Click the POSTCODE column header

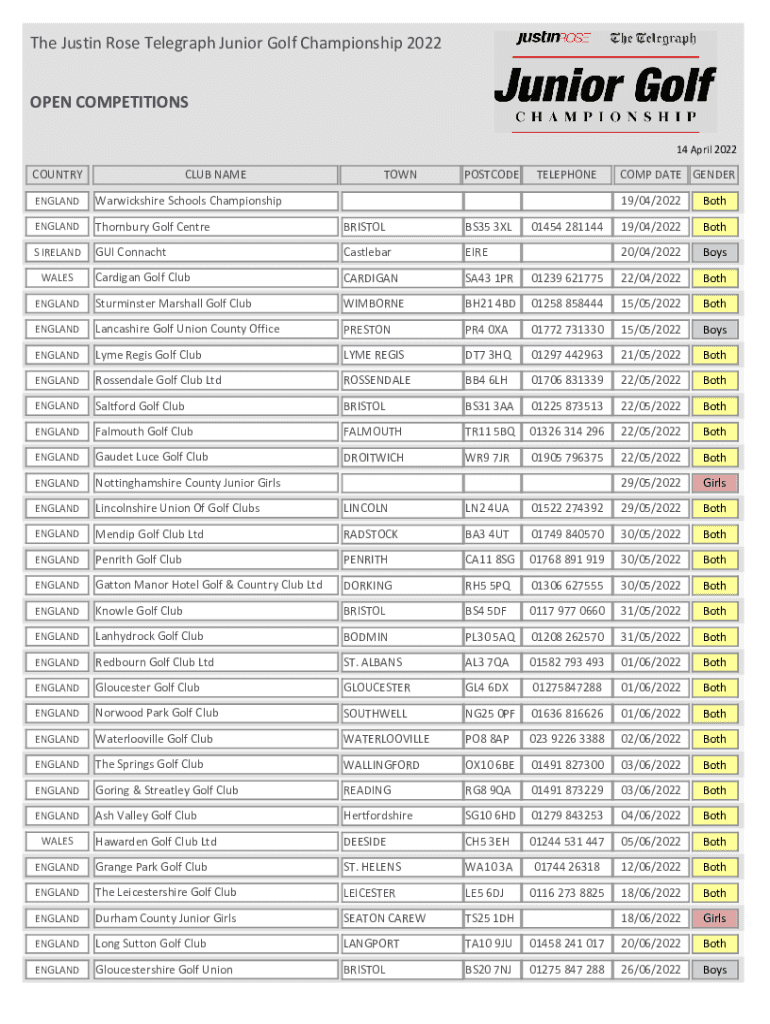click(x=491, y=175)
